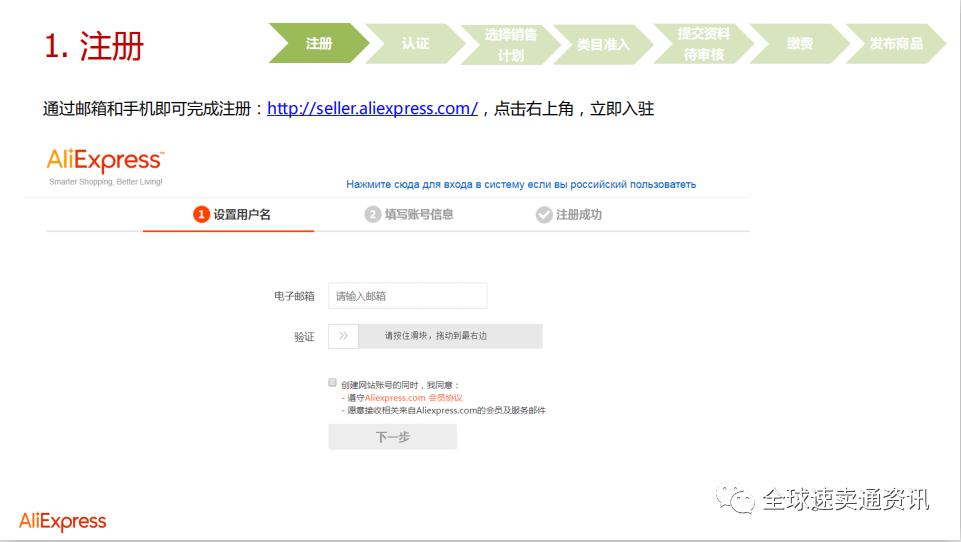
Task: Click the AliExpress logo above the form
Action: [105, 160]
